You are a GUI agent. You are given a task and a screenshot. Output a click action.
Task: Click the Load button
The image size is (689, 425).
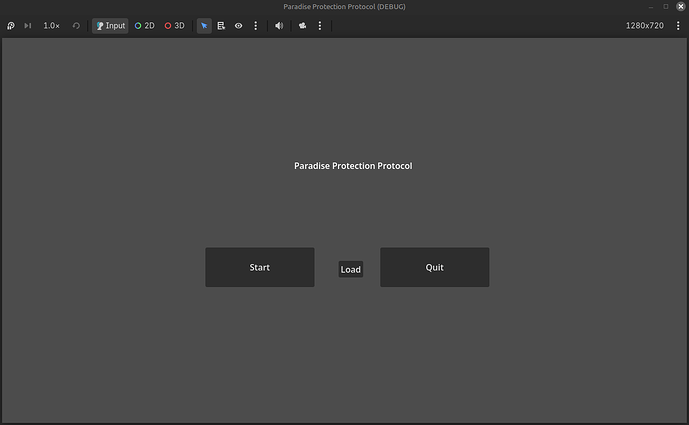(351, 269)
